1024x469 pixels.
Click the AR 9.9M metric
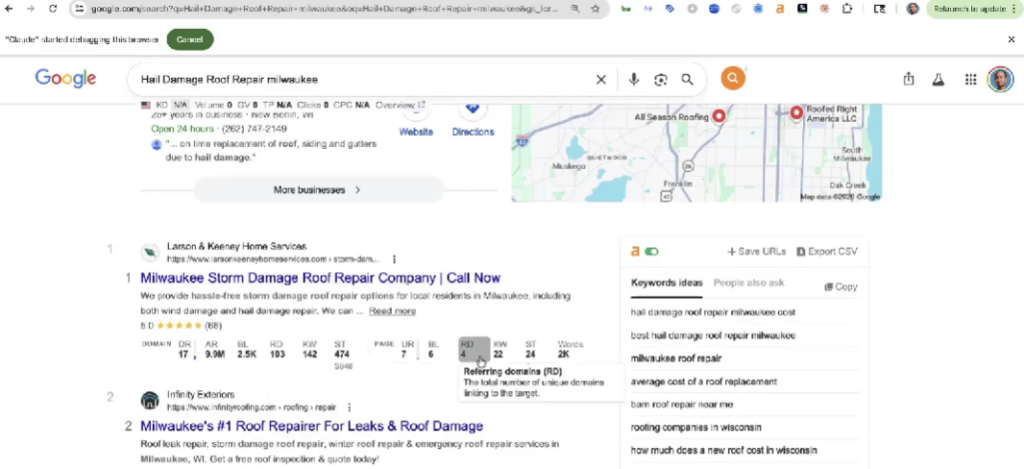point(215,349)
